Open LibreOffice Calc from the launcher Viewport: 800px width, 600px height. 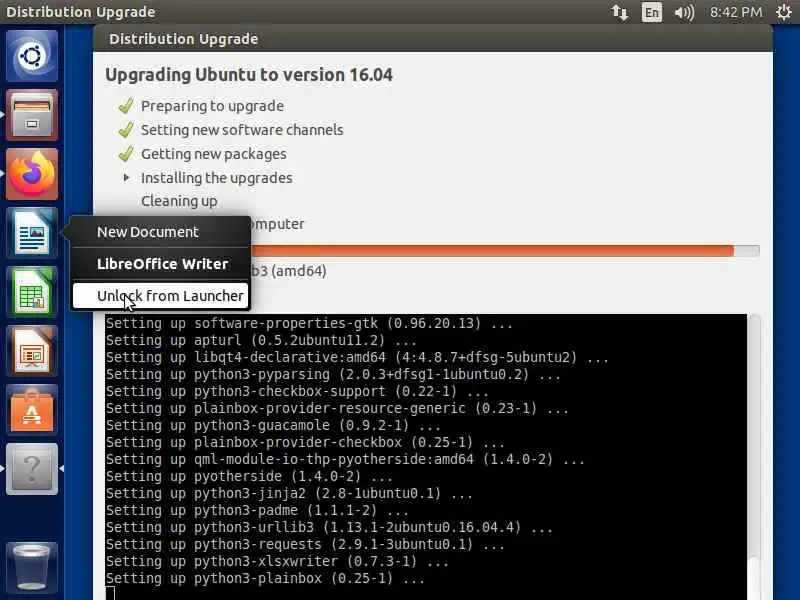coord(32,292)
